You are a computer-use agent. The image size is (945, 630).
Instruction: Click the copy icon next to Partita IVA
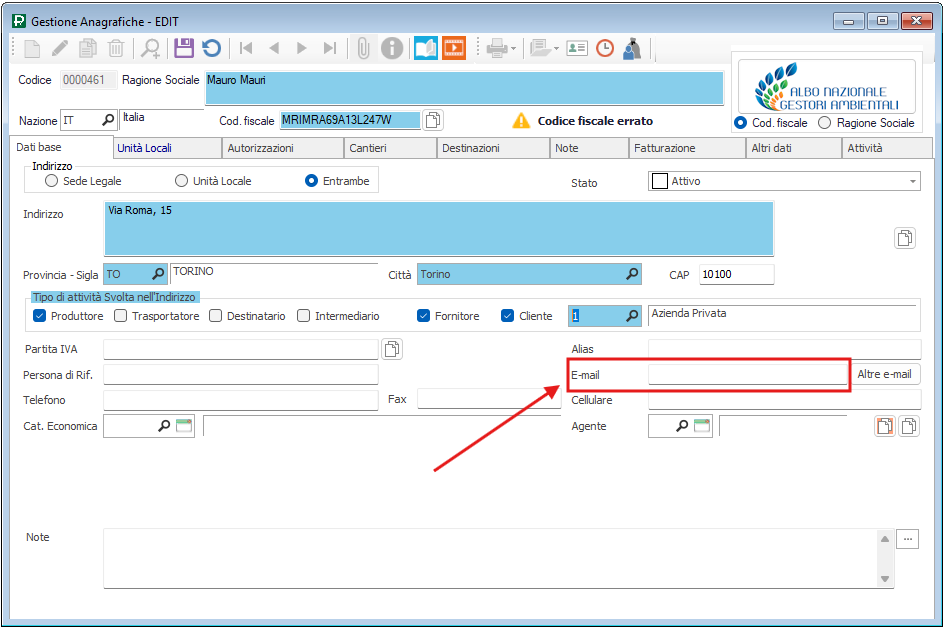point(392,349)
